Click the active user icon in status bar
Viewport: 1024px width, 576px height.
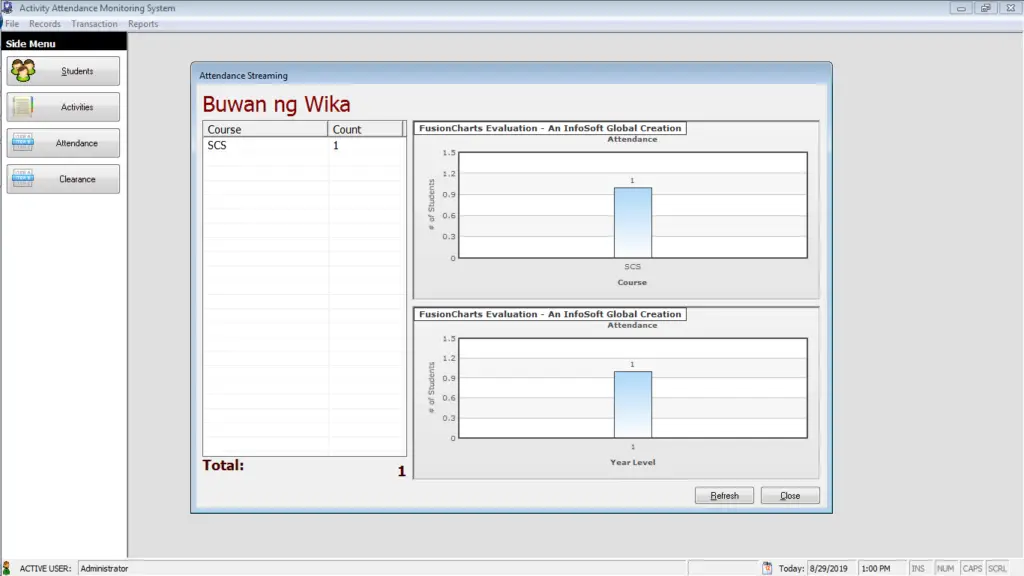pos(9,567)
